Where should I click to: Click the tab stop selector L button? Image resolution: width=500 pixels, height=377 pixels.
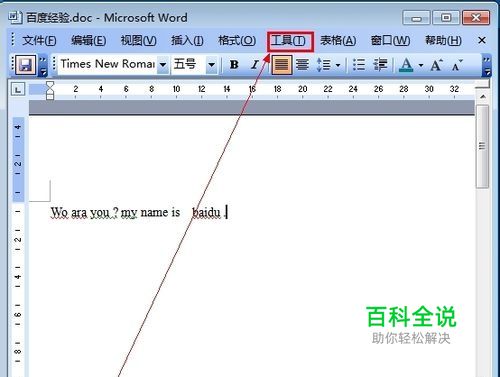[18, 89]
